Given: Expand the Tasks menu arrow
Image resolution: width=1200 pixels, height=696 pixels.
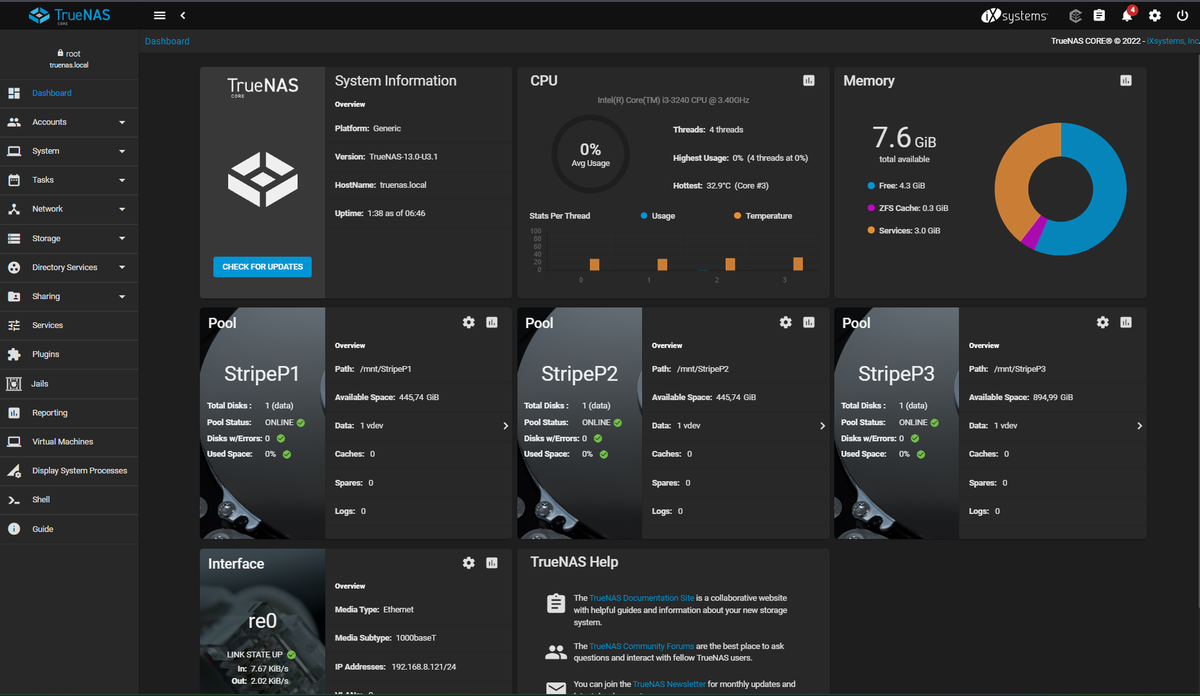Looking at the screenshot, I should pyautogui.click(x=122, y=180).
